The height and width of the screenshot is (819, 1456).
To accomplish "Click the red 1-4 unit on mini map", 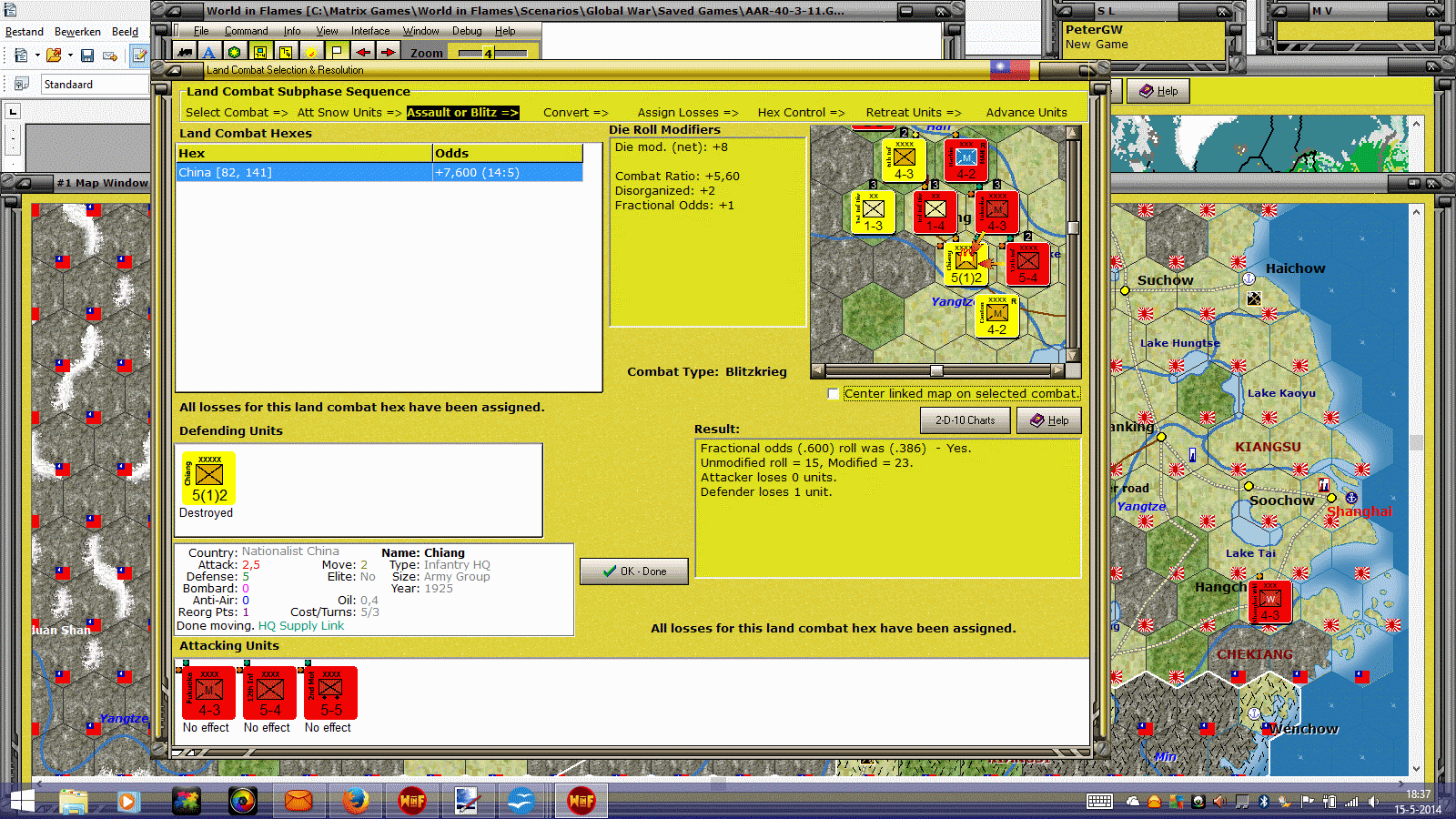I will coord(935,212).
